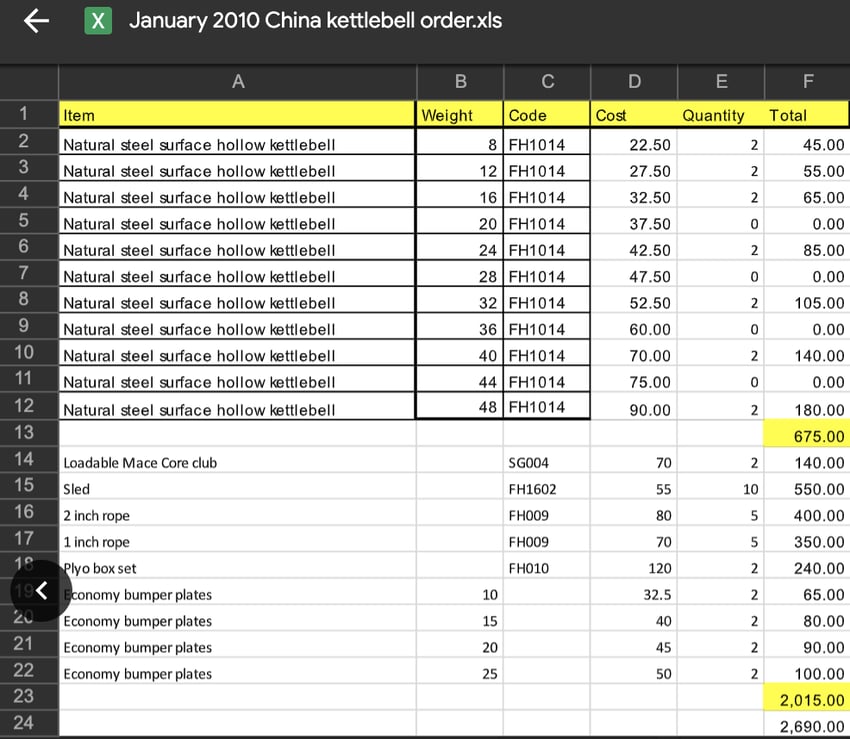This screenshot has height=739, width=850.
Task: Select total cell 350.00
Action: (807, 539)
